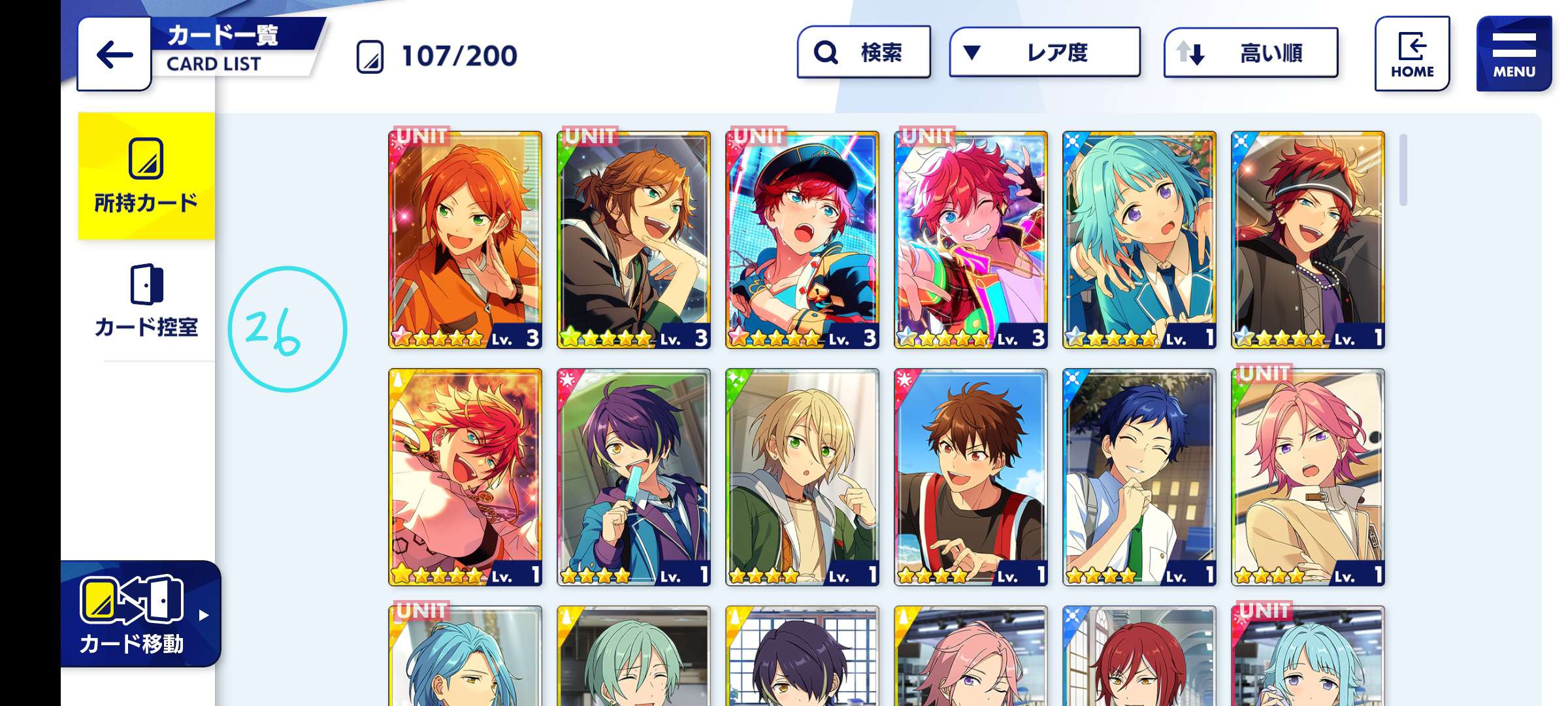The height and width of the screenshot is (706, 1568).
Task: Select the blonde green-jacket four-star card
Action: click(802, 477)
